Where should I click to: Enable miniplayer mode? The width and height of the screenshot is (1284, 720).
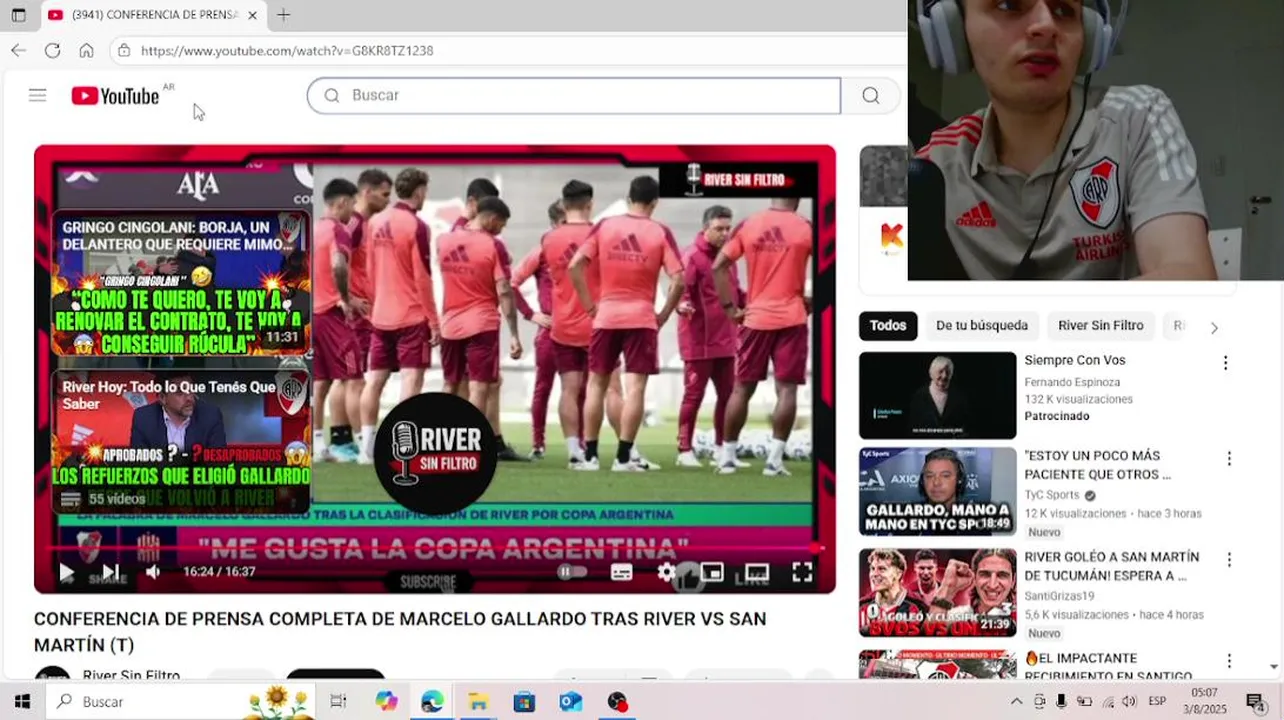coord(711,572)
